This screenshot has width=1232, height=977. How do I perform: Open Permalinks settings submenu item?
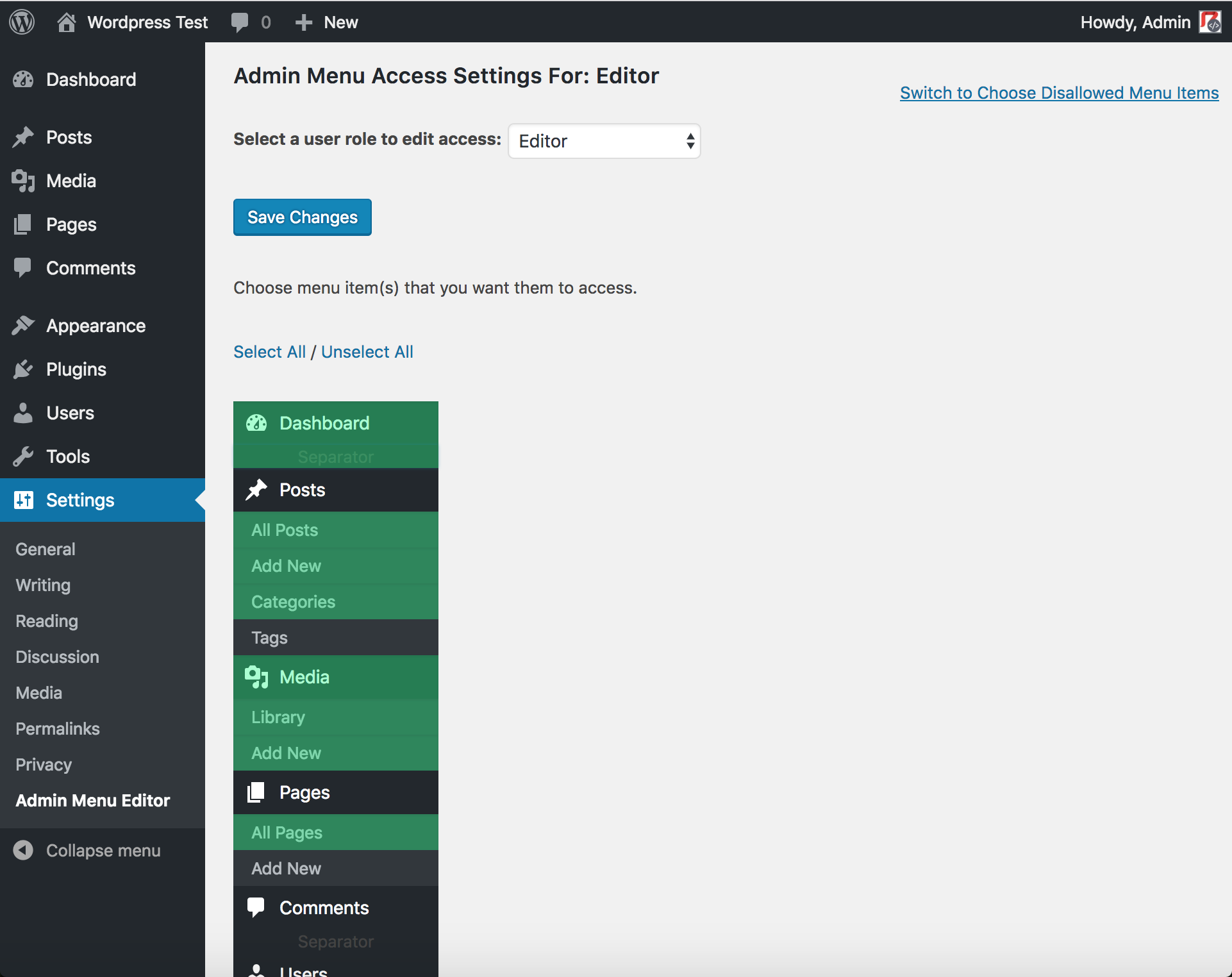[58, 728]
